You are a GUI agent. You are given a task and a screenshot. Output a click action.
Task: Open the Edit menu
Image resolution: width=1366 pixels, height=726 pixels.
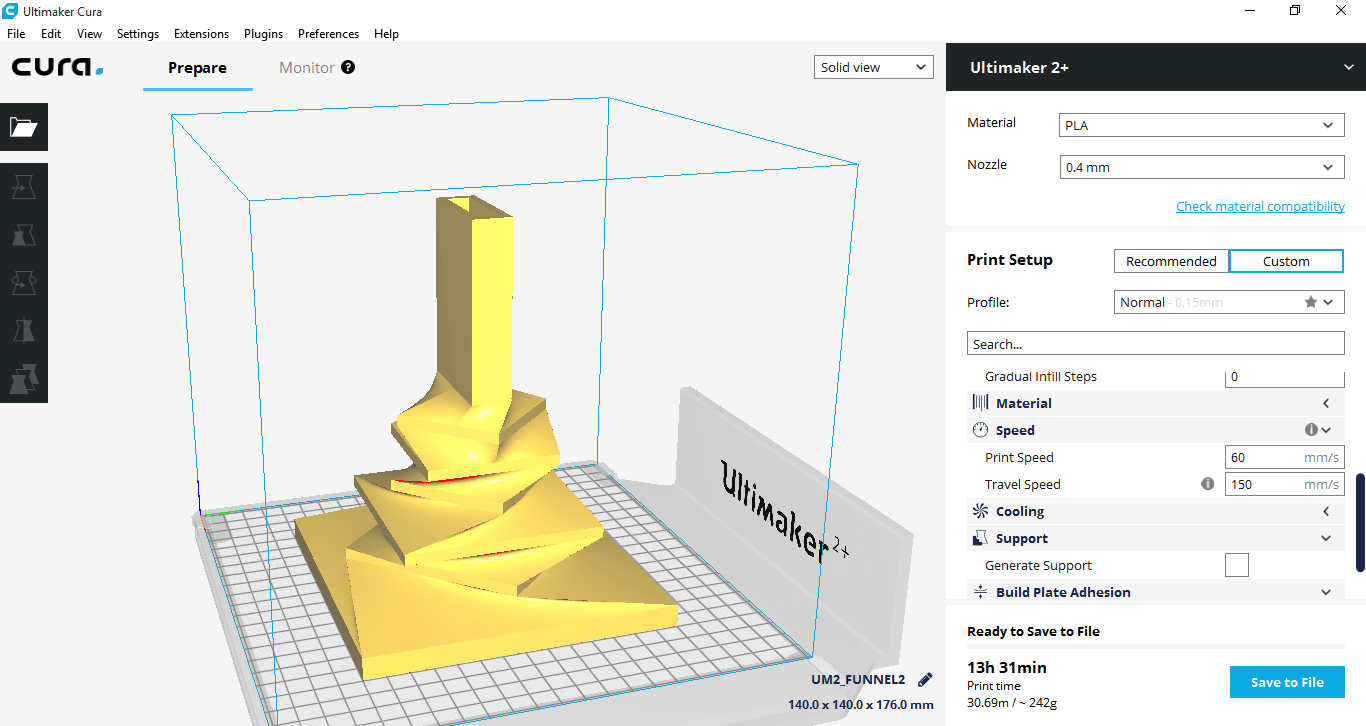[x=51, y=33]
